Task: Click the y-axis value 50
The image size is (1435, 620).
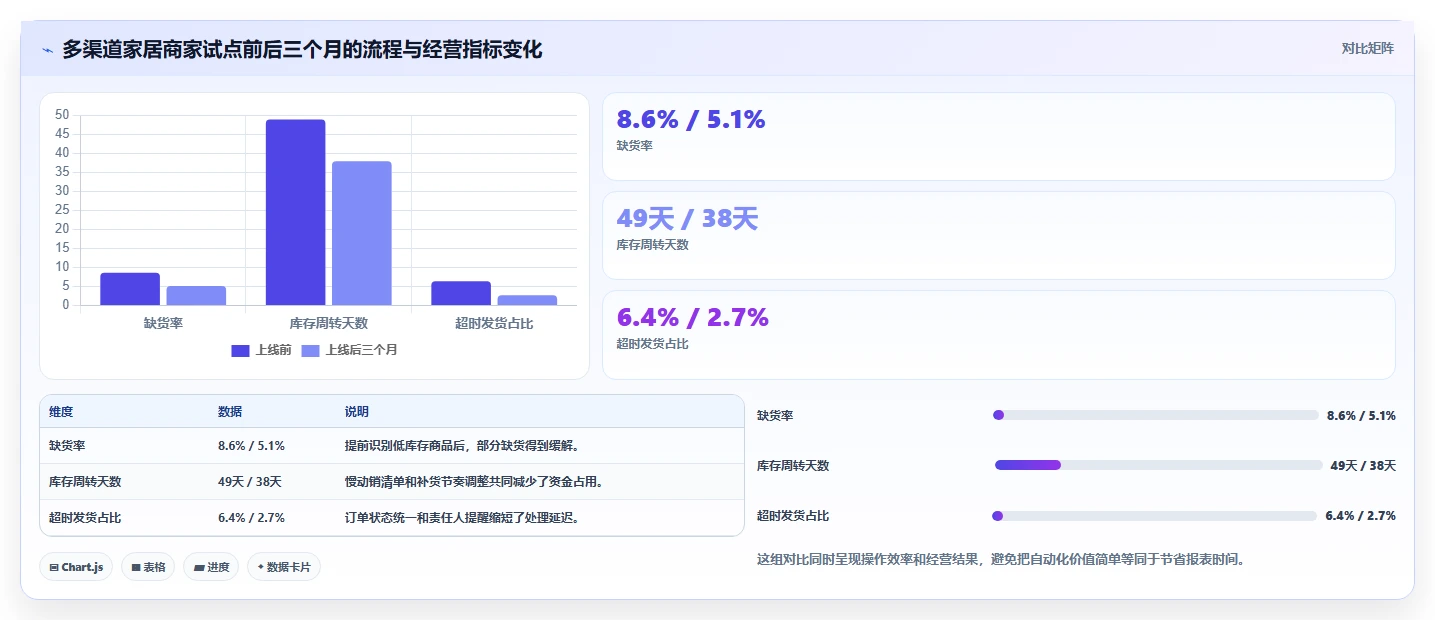Action: [62, 115]
